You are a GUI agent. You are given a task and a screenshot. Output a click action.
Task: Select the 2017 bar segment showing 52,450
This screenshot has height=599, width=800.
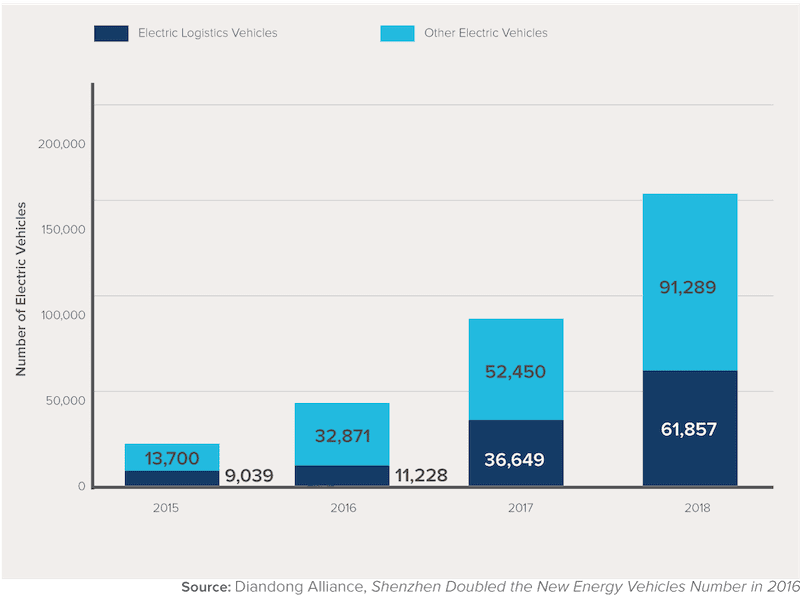click(515, 369)
